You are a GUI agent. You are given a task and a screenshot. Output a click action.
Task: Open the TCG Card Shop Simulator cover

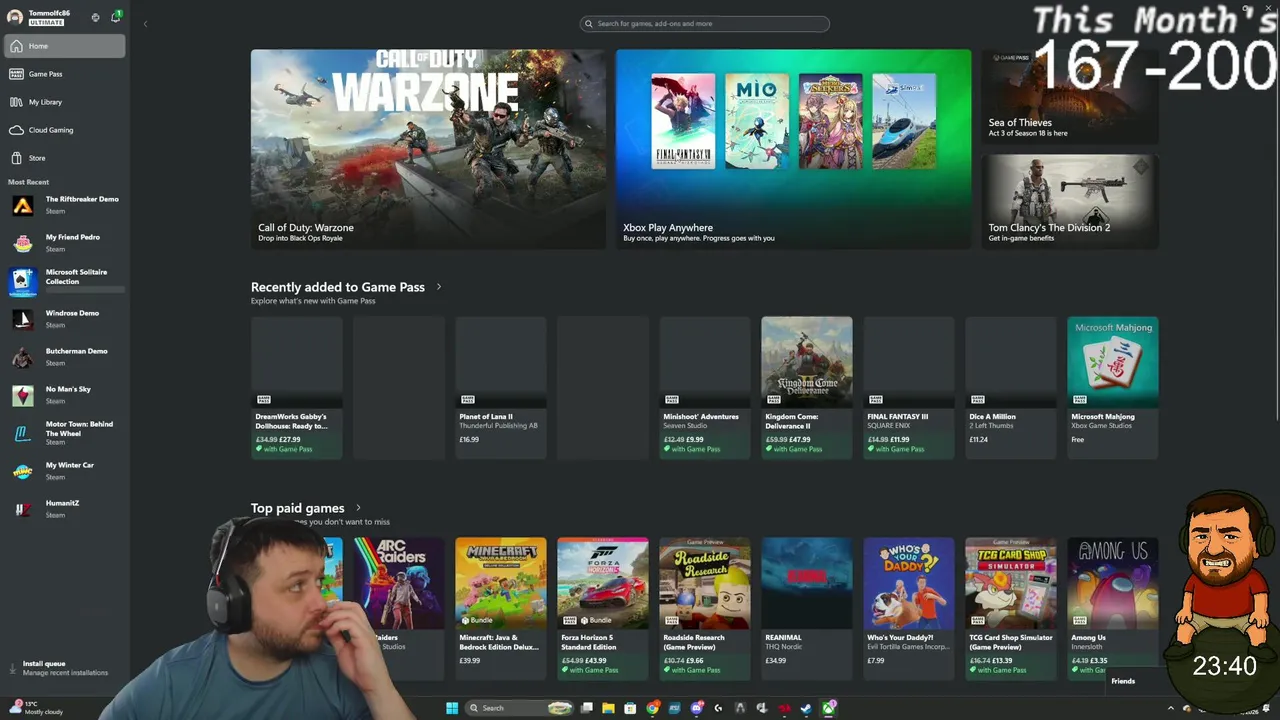click(1011, 583)
